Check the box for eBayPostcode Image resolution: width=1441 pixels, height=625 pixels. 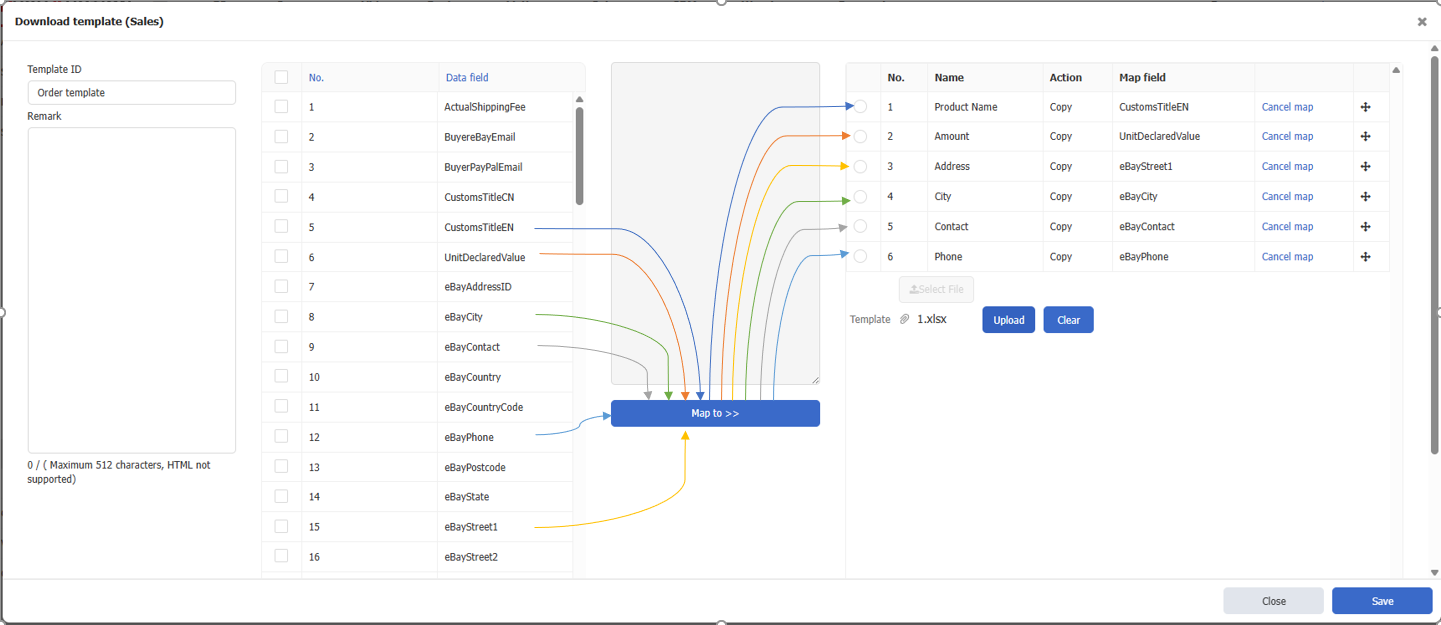[x=281, y=466]
